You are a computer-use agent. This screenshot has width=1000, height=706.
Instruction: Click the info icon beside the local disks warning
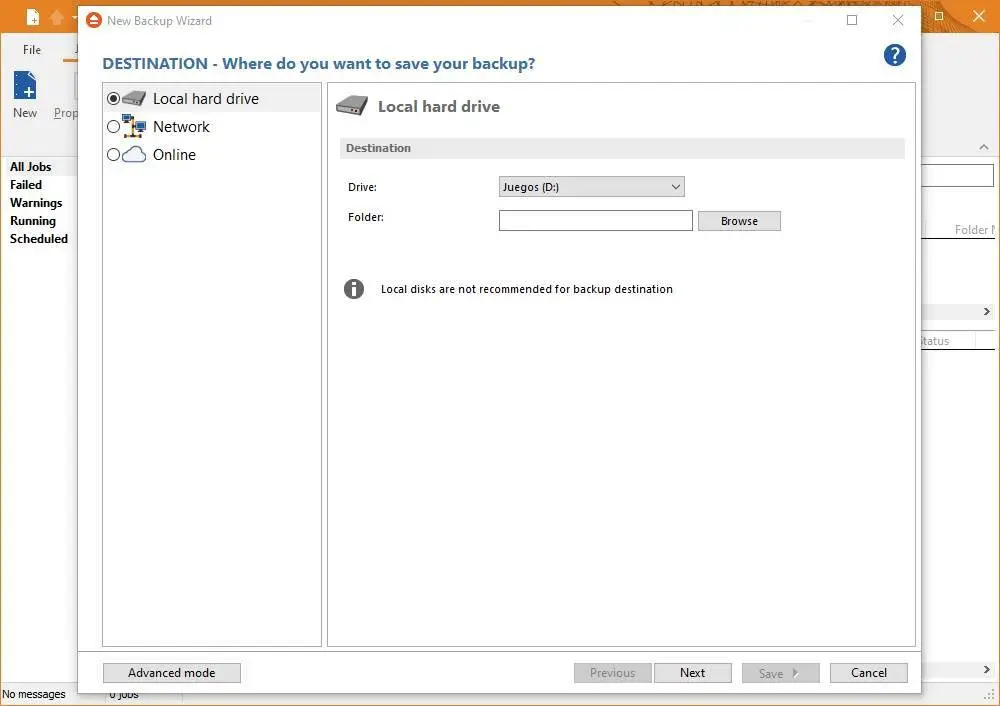click(354, 289)
